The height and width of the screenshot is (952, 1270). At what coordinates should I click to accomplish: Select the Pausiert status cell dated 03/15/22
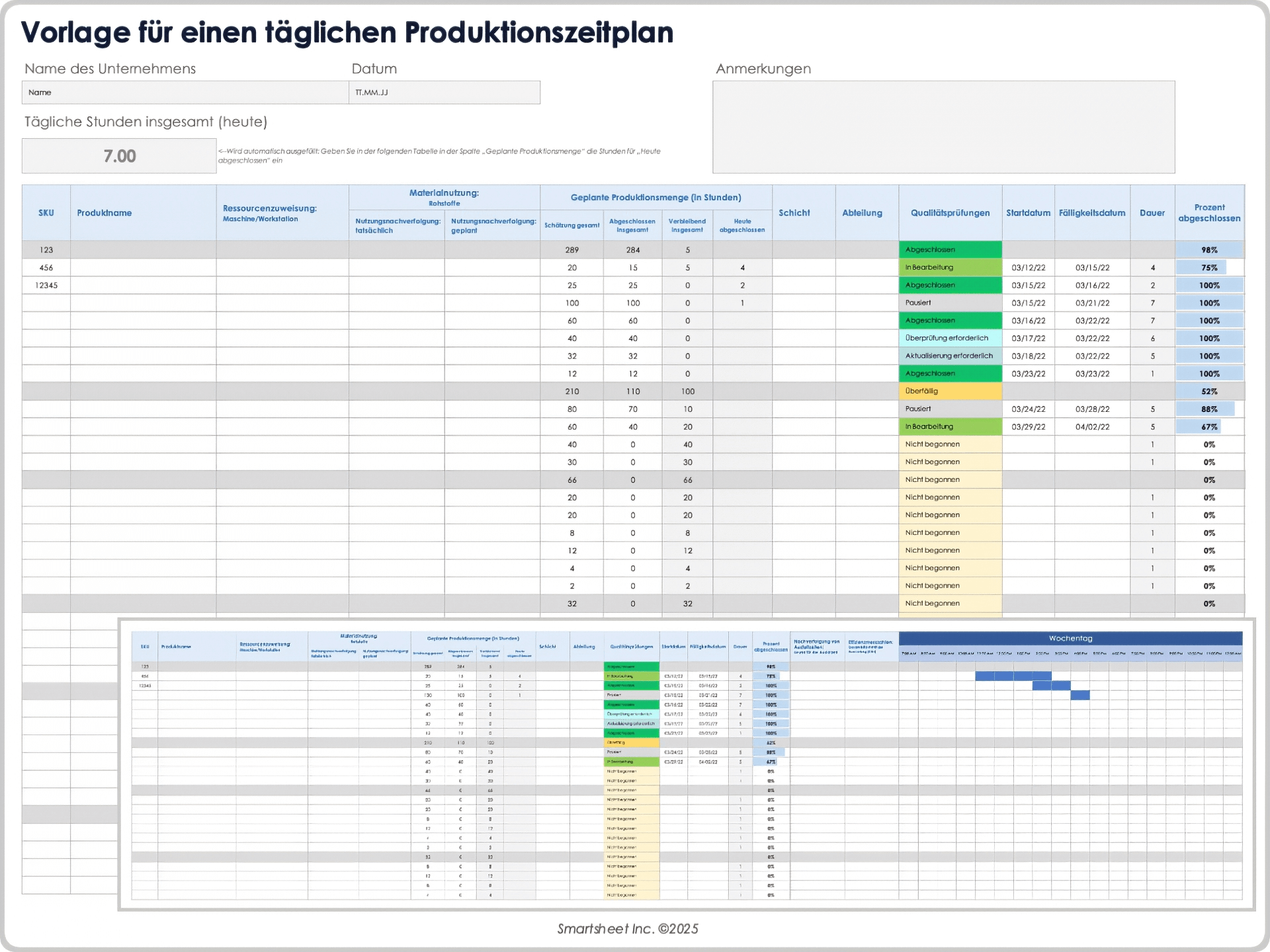pos(950,303)
